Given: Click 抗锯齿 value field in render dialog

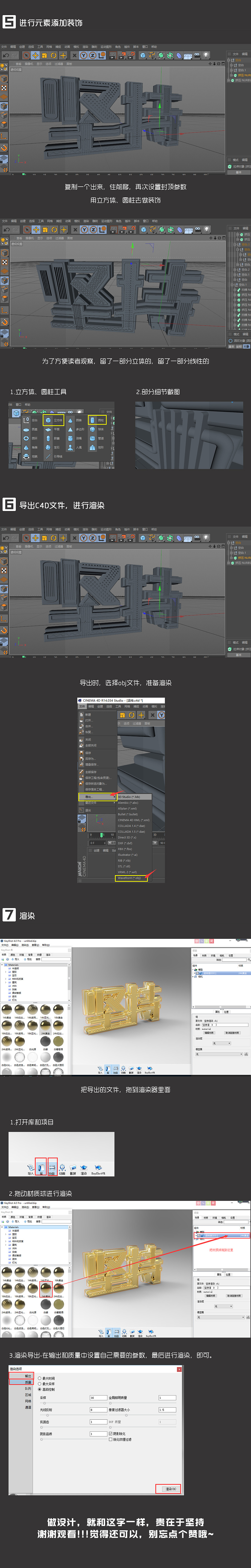Looking at the screenshot, I should click(98, 1422).
